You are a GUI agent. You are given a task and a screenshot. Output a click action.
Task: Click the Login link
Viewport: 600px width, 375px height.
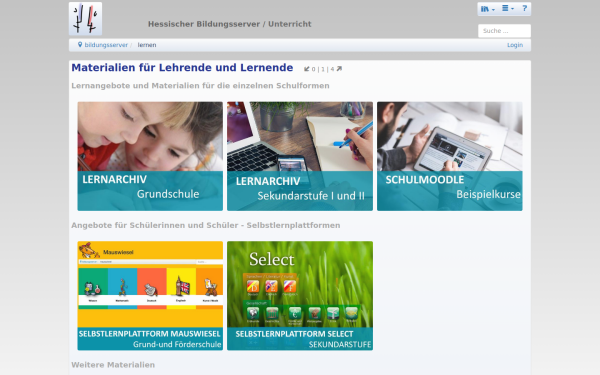coord(515,45)
